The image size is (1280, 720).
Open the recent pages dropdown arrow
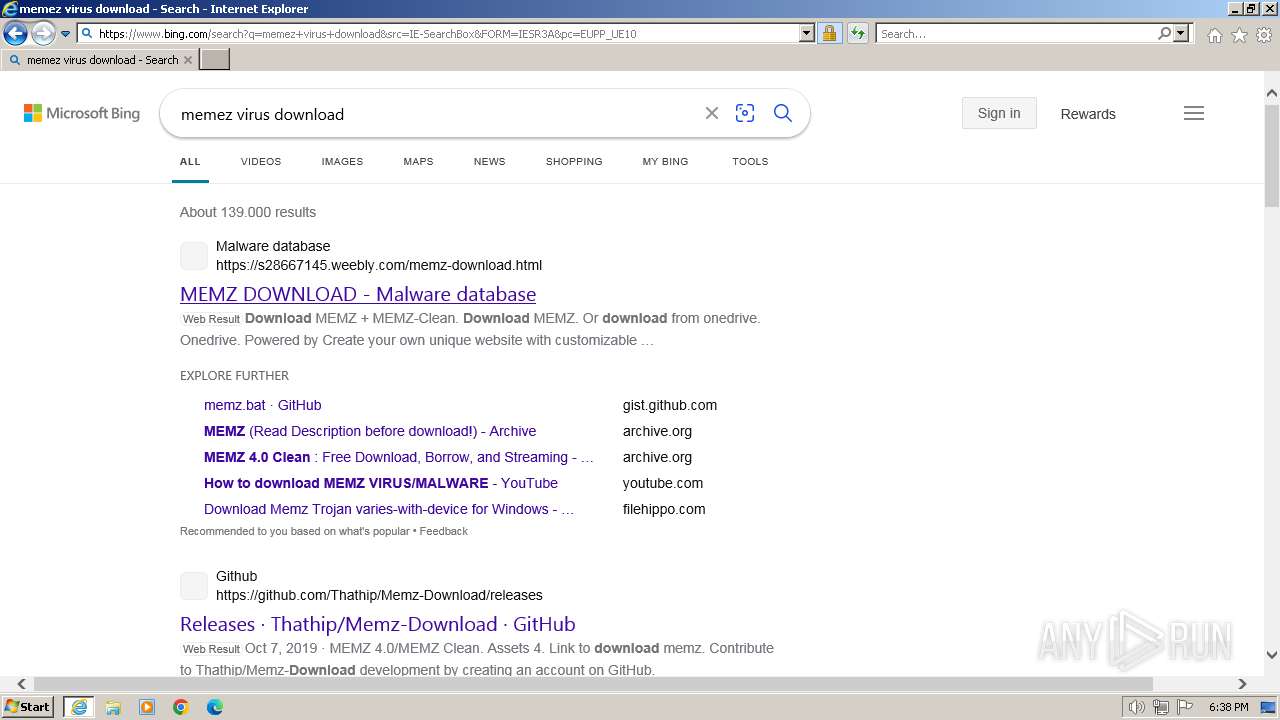coord(65,34)
